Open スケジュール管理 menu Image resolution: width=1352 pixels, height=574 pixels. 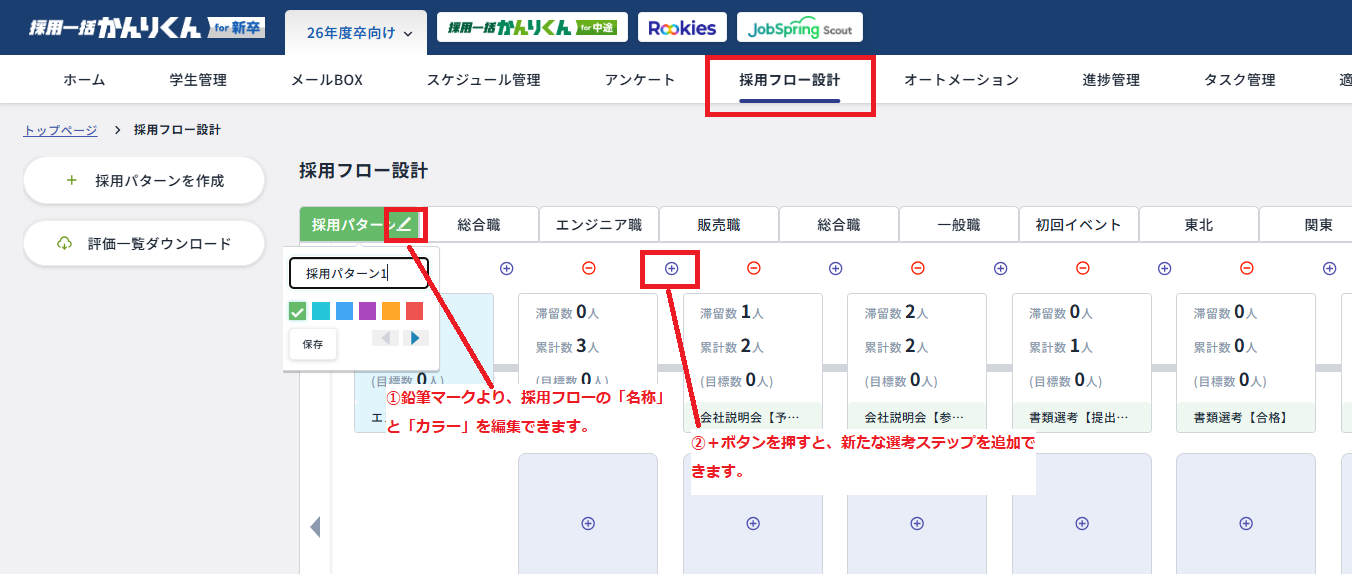click(x=484, y=80)
